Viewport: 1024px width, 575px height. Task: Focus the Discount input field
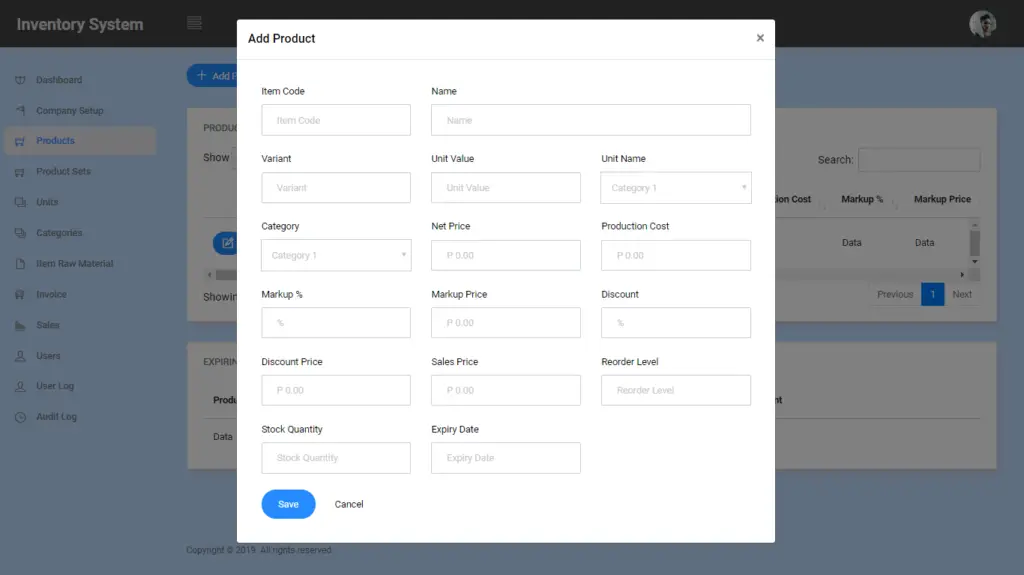coord(676,323)
